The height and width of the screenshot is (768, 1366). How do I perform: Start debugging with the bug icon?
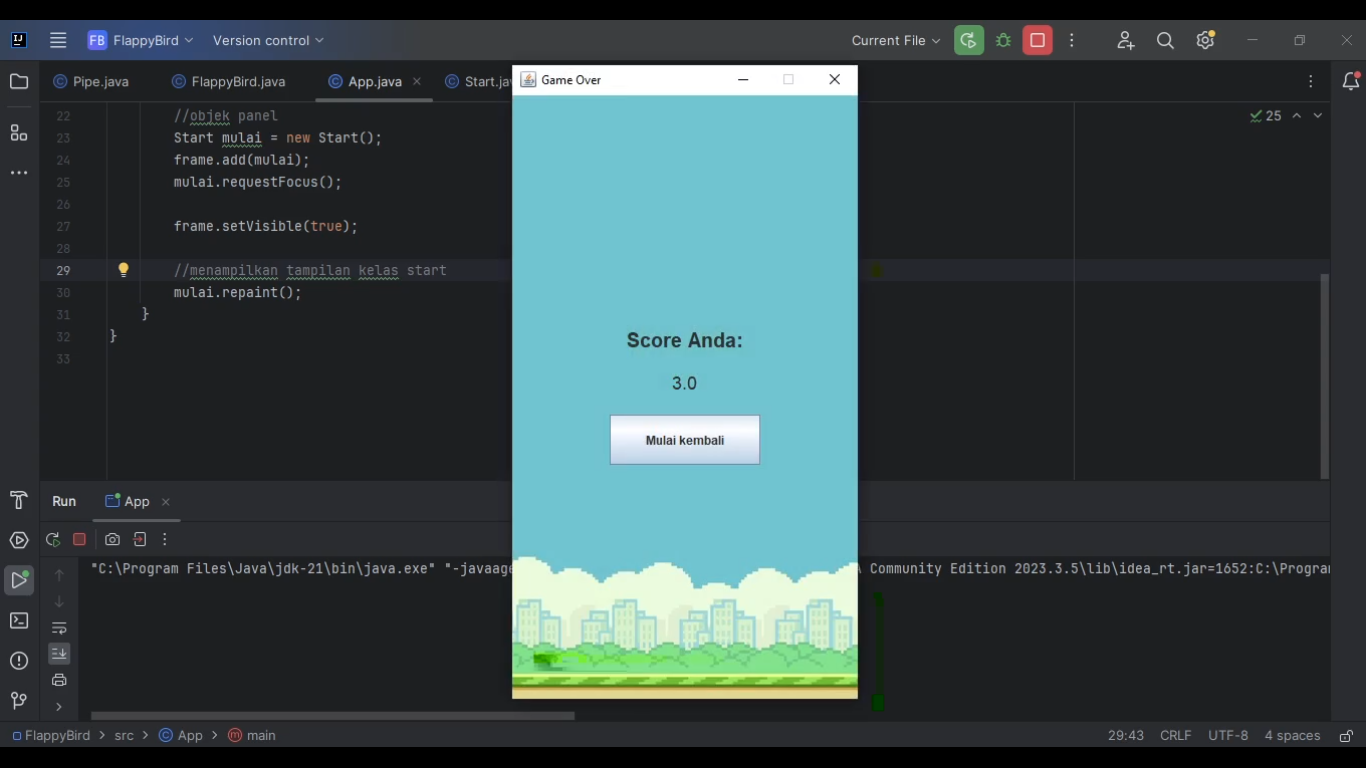1003,41
